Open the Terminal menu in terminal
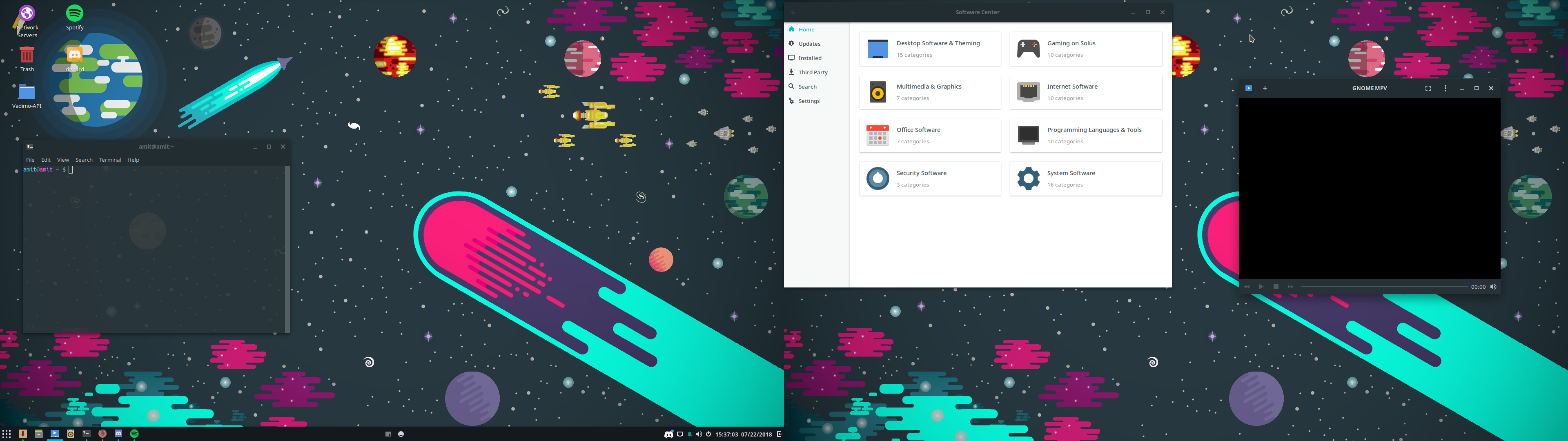The width and height of the screenshot is (1568, 441). click(x=110, y=160)
